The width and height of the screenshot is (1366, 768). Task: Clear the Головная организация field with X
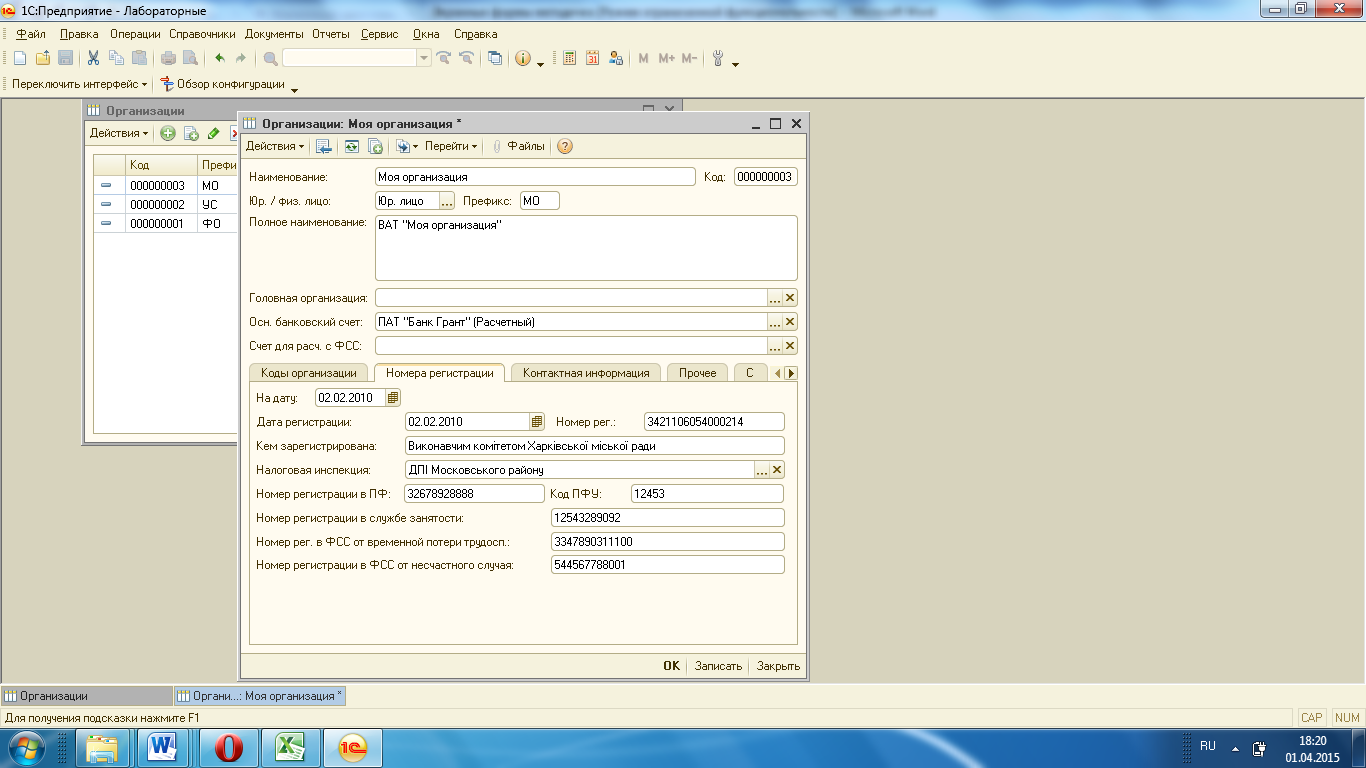point(789,298)
